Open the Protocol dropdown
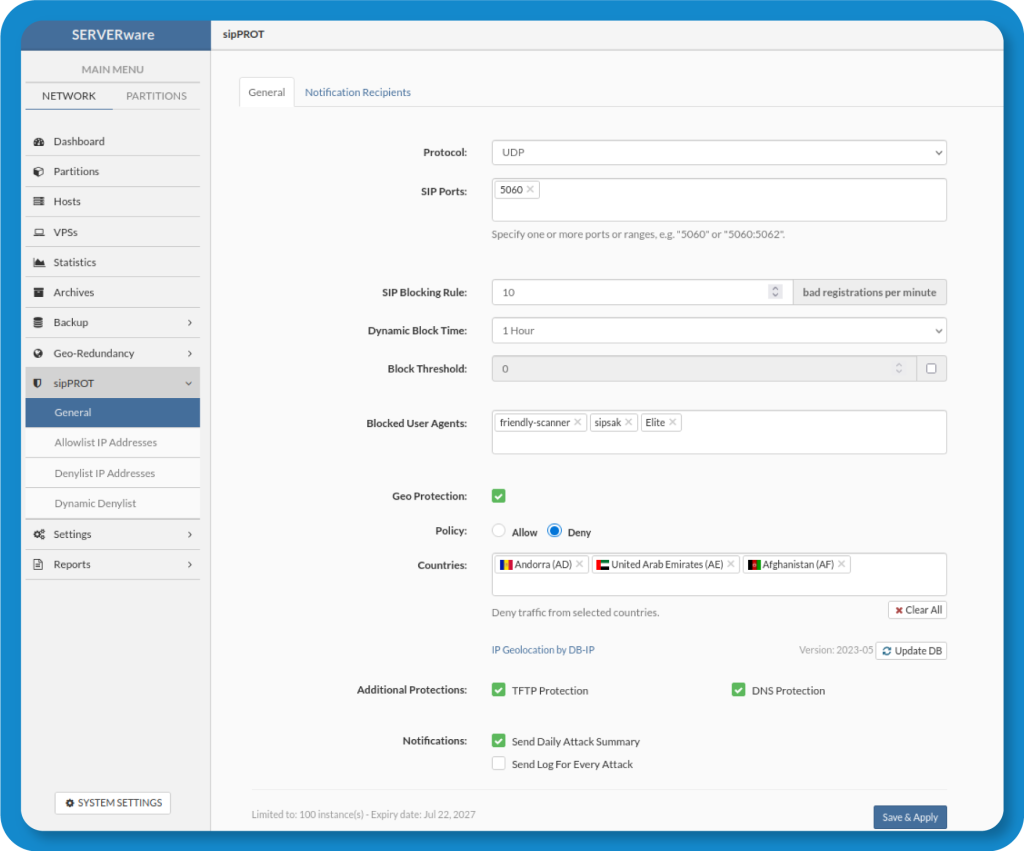 [718, 153]
